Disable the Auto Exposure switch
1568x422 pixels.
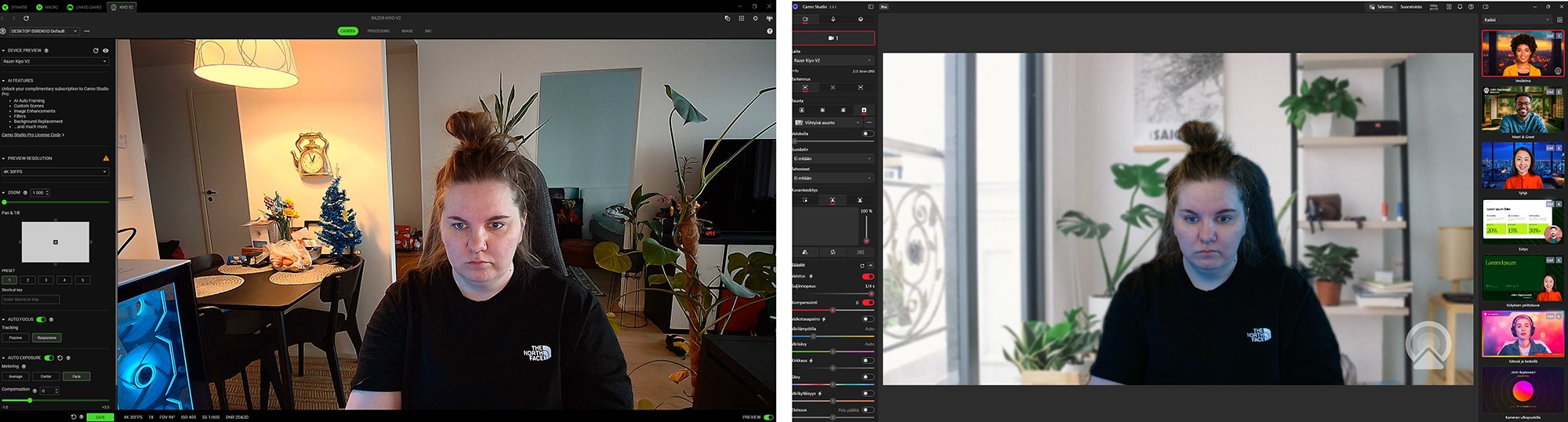pyautogui.click(x=49, y=358)
